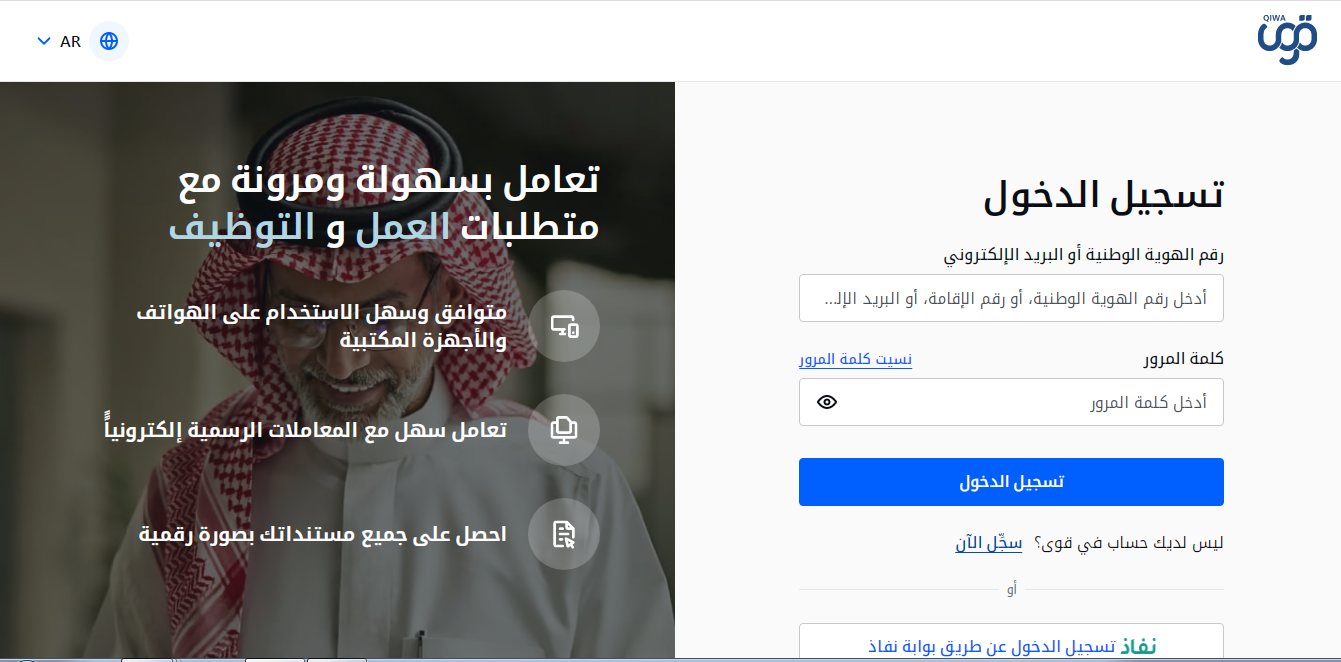Focus the national ID or email field
The height and width of the screenshot is (662, 1341).
pyautogui.click(x=1011, y=298)
